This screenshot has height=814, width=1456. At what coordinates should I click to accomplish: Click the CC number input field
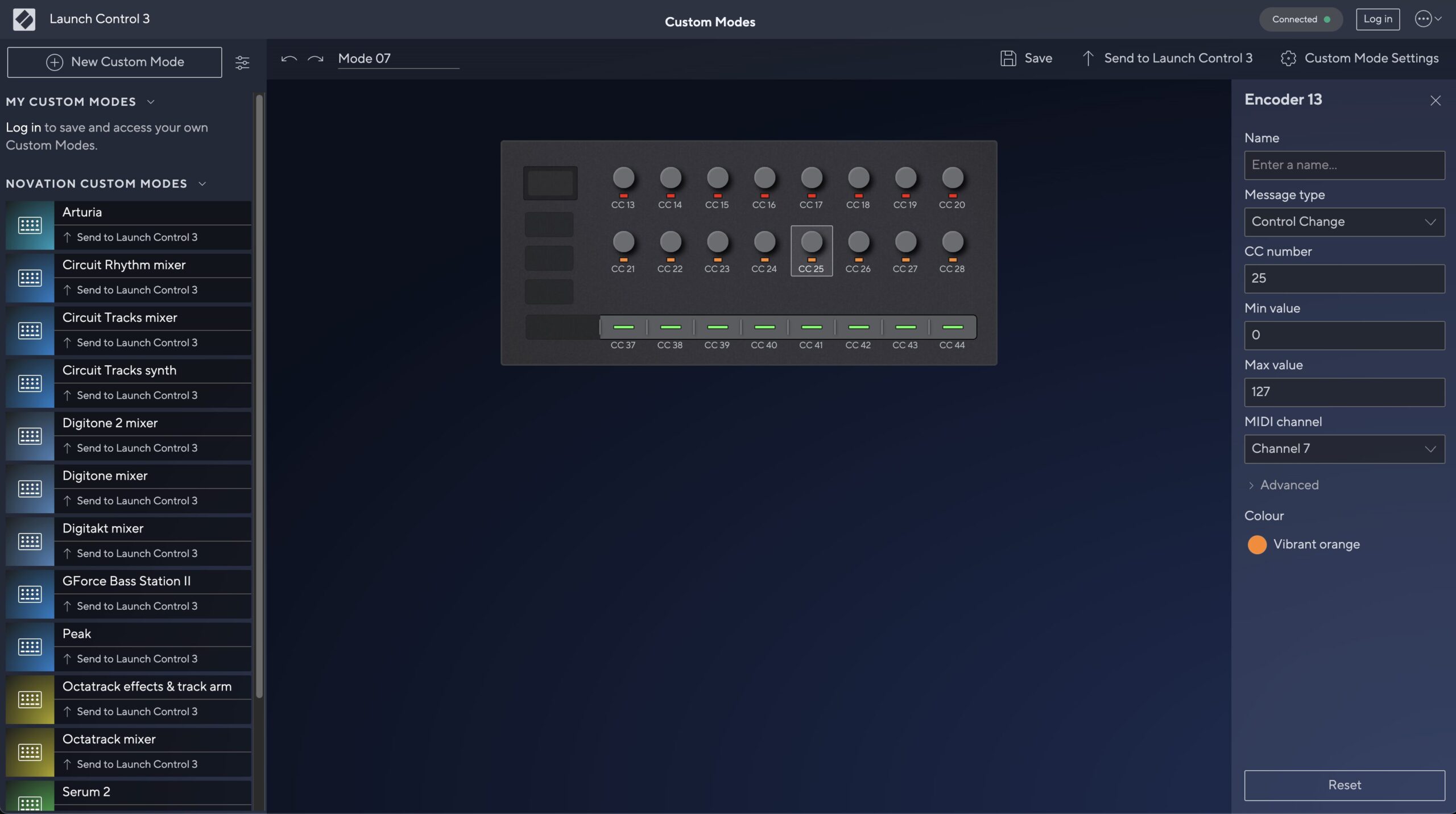(1344, 279)
